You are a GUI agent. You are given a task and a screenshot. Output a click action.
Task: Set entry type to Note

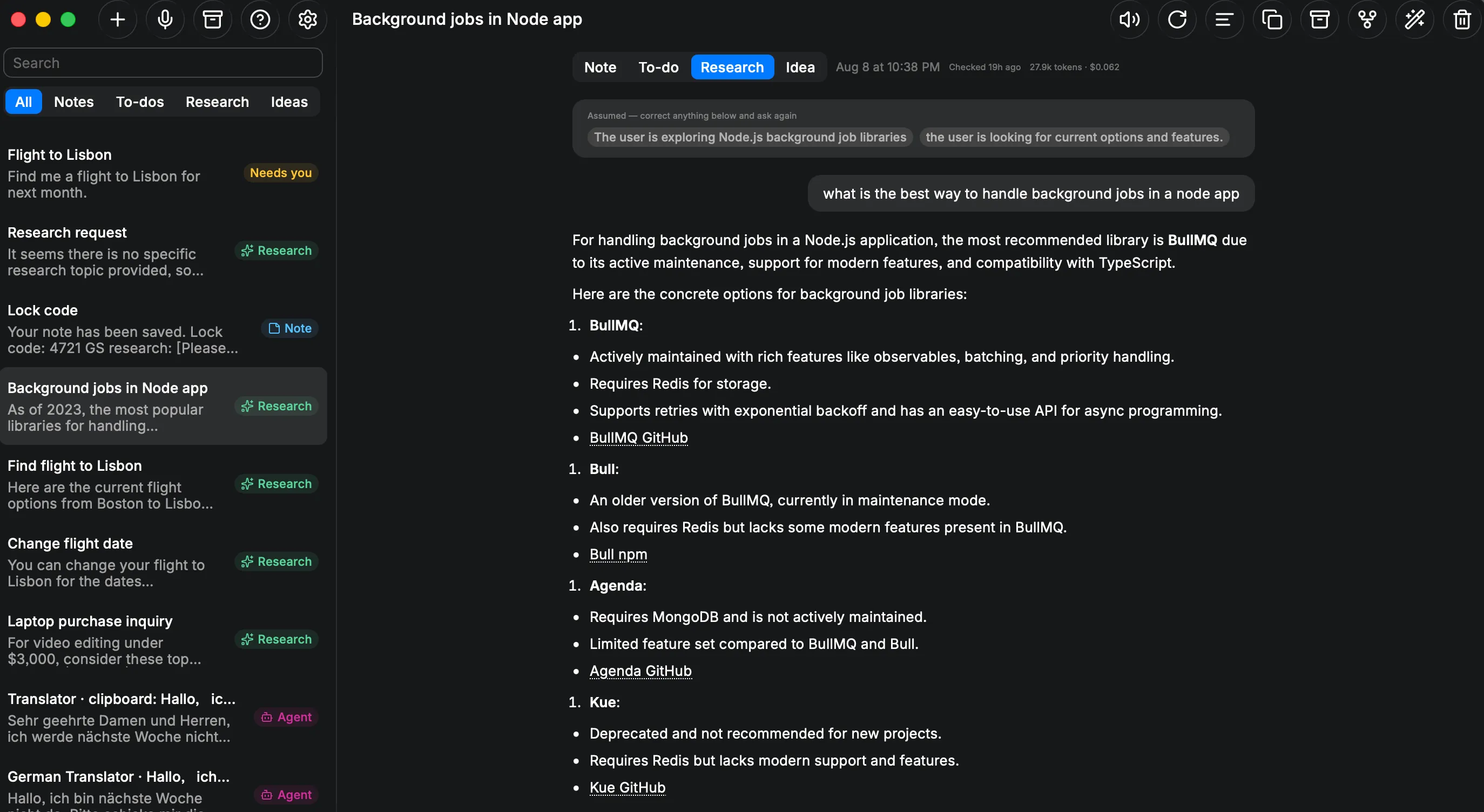coord(601,67)
